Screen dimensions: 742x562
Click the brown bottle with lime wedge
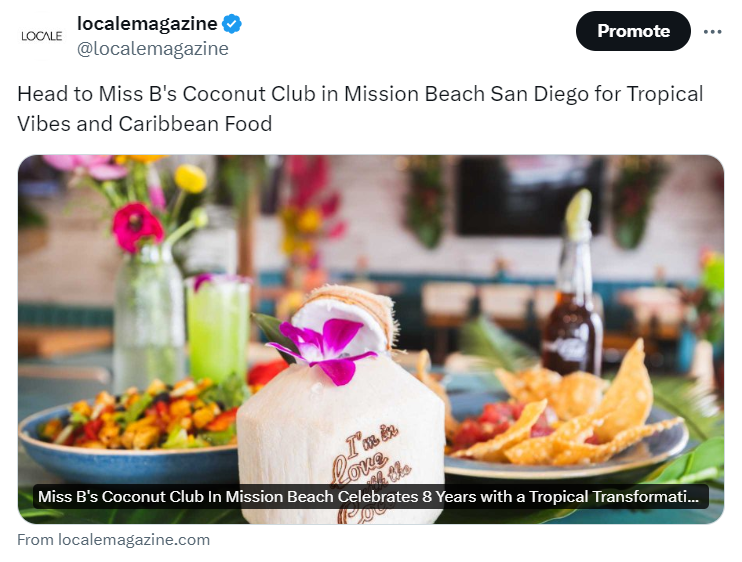(x=574, y=284)
